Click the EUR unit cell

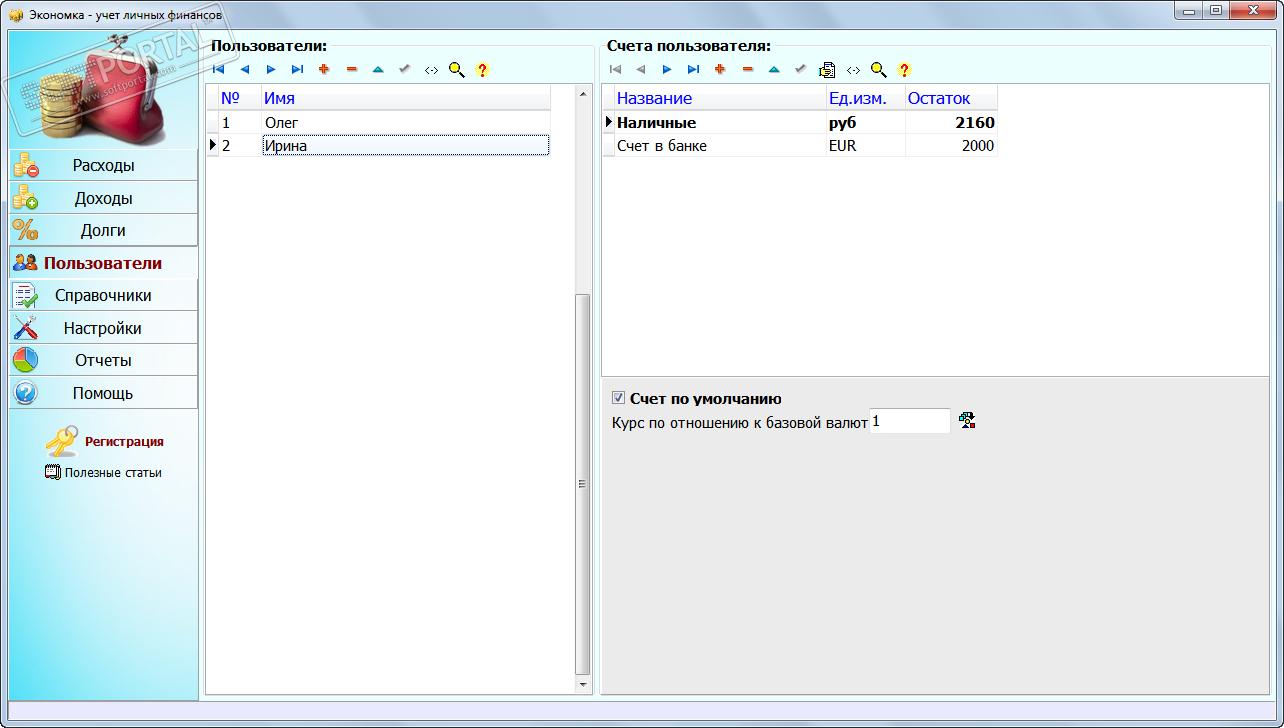point(866,146)
